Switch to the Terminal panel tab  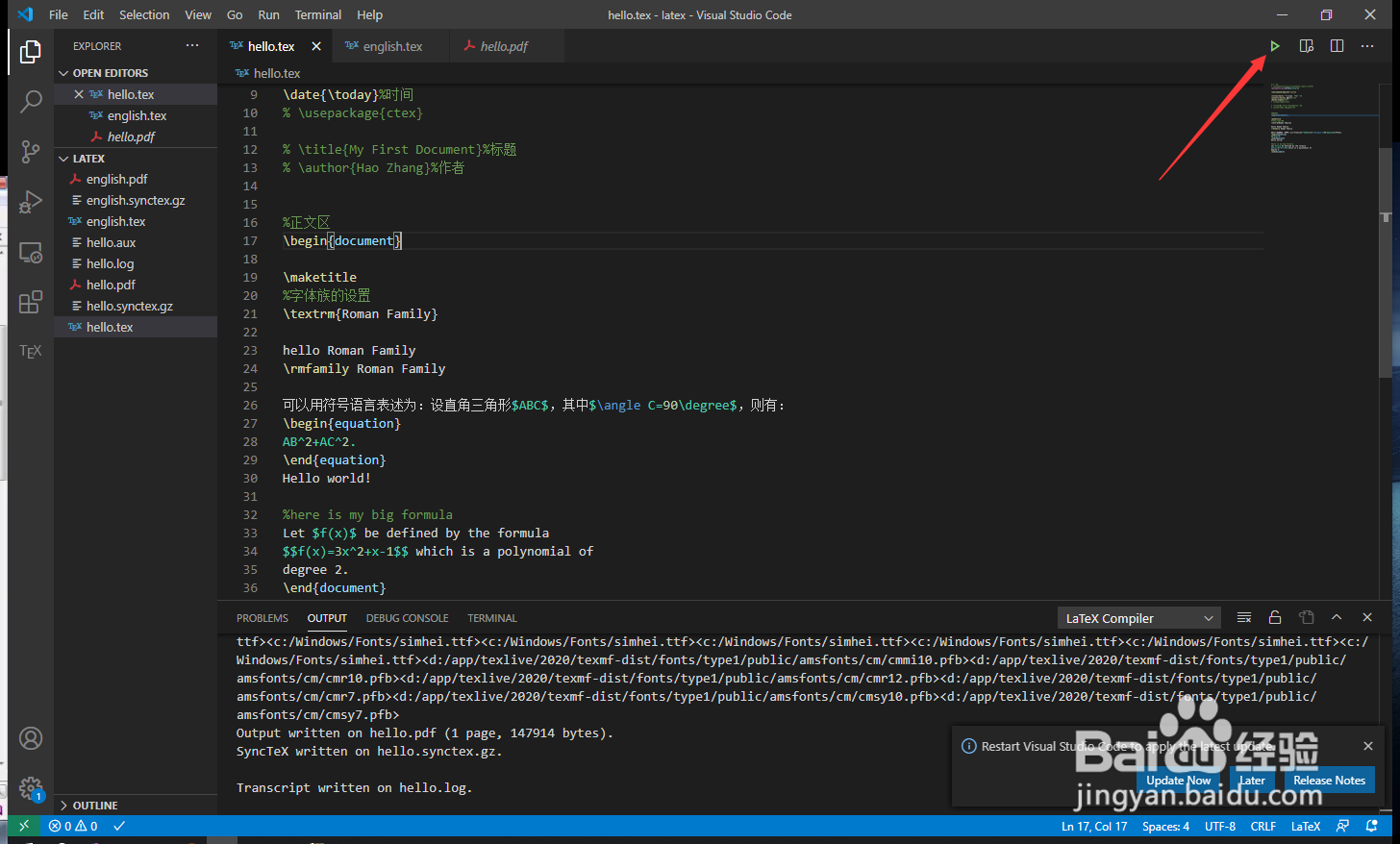492,618
